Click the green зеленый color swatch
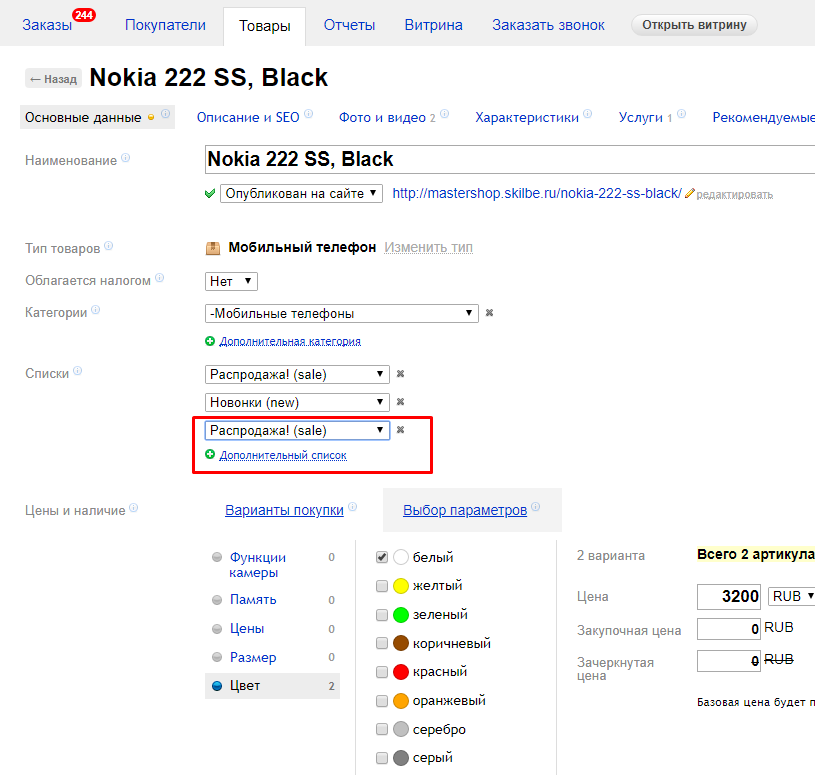 pos(401,615)
